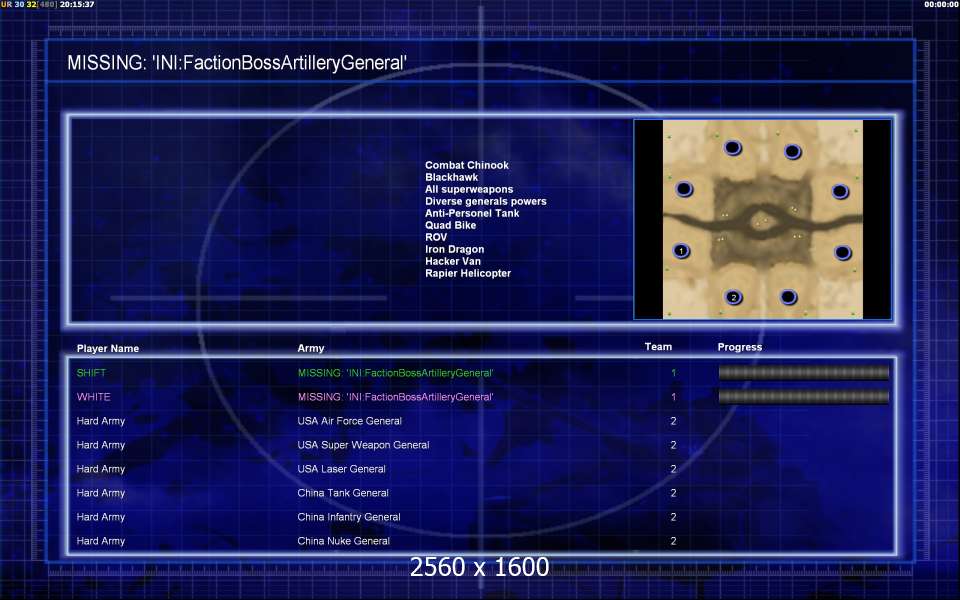The image size is (960, 600).
Task: Click SHIFT's loading progress bar
Action: [803, 373]
